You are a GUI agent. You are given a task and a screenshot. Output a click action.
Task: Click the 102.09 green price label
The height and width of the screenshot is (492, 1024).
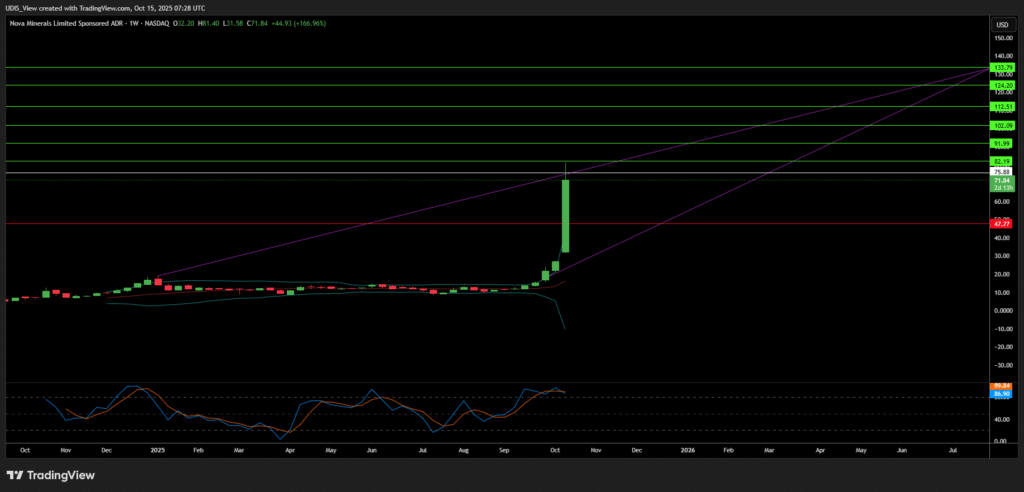click(1002, 125)
